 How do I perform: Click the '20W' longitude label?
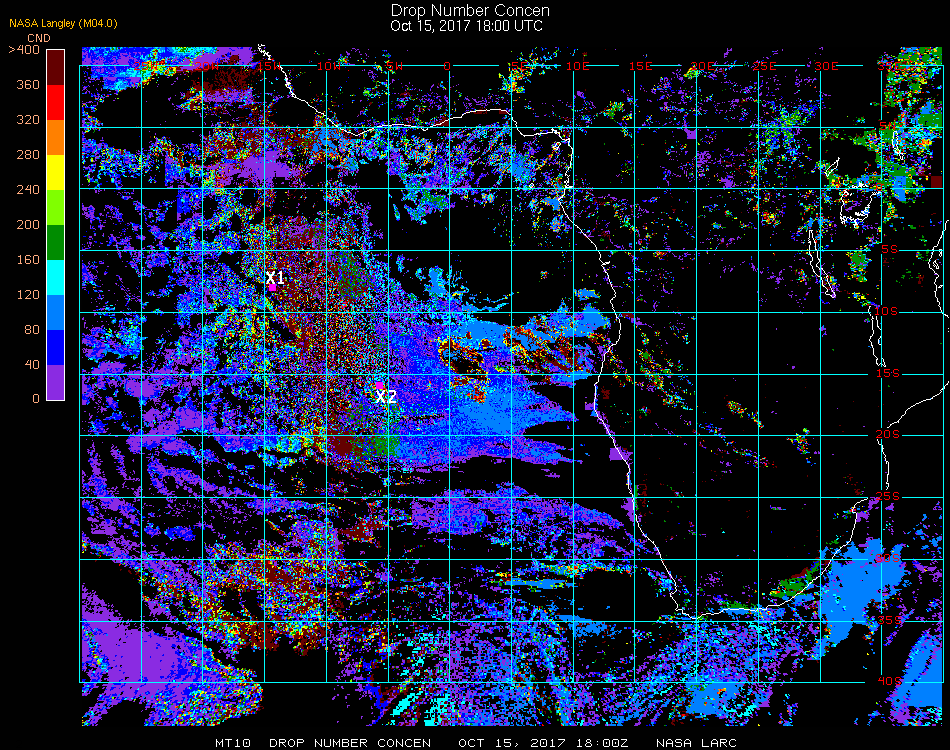(207, 67)
